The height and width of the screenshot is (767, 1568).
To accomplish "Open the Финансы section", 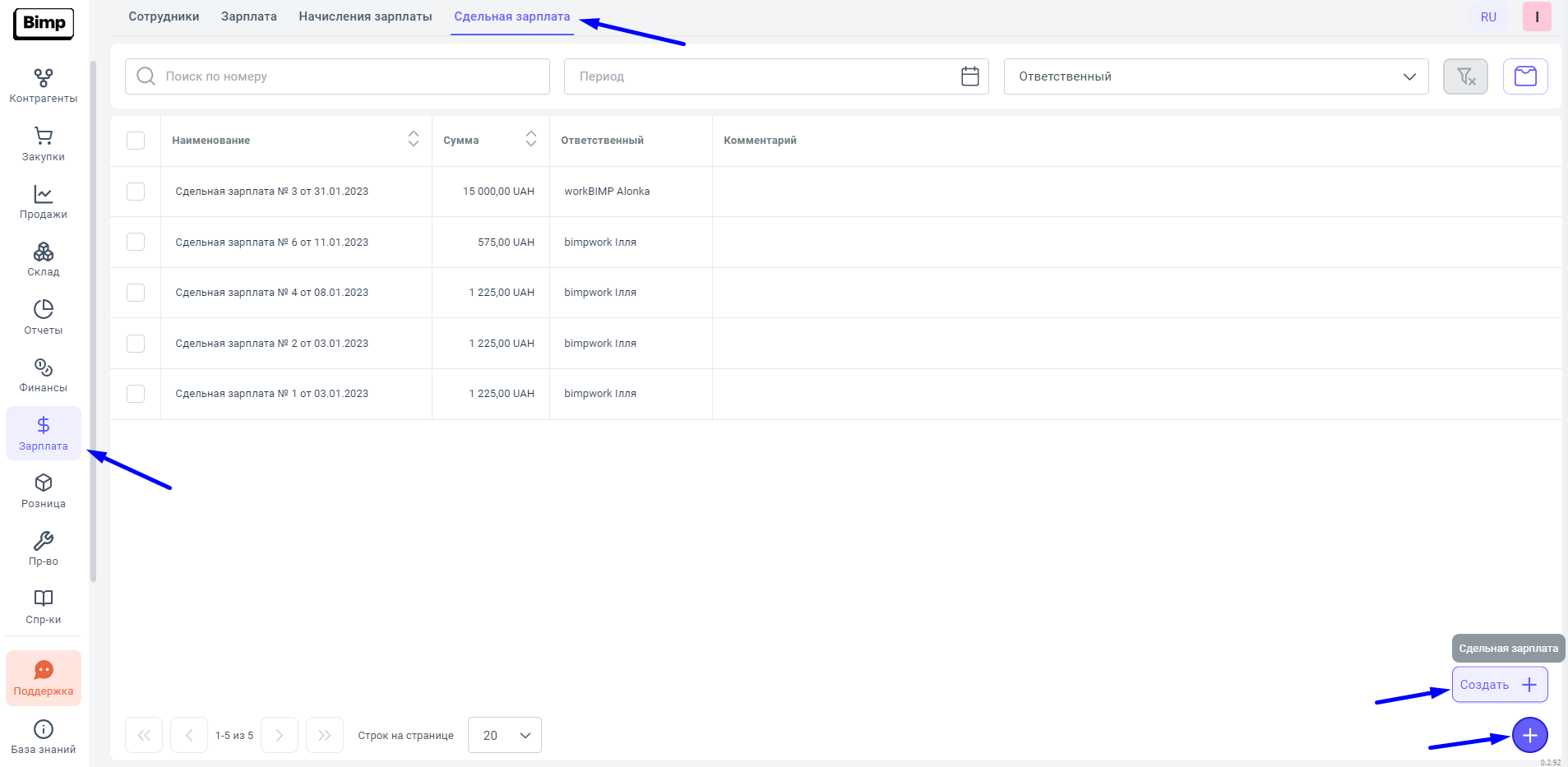I will tap(43, 375).
